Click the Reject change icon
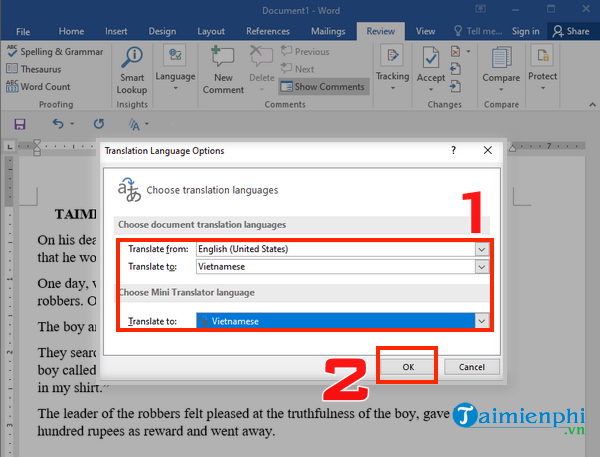600x457 pixels. (x=455, y=51)
